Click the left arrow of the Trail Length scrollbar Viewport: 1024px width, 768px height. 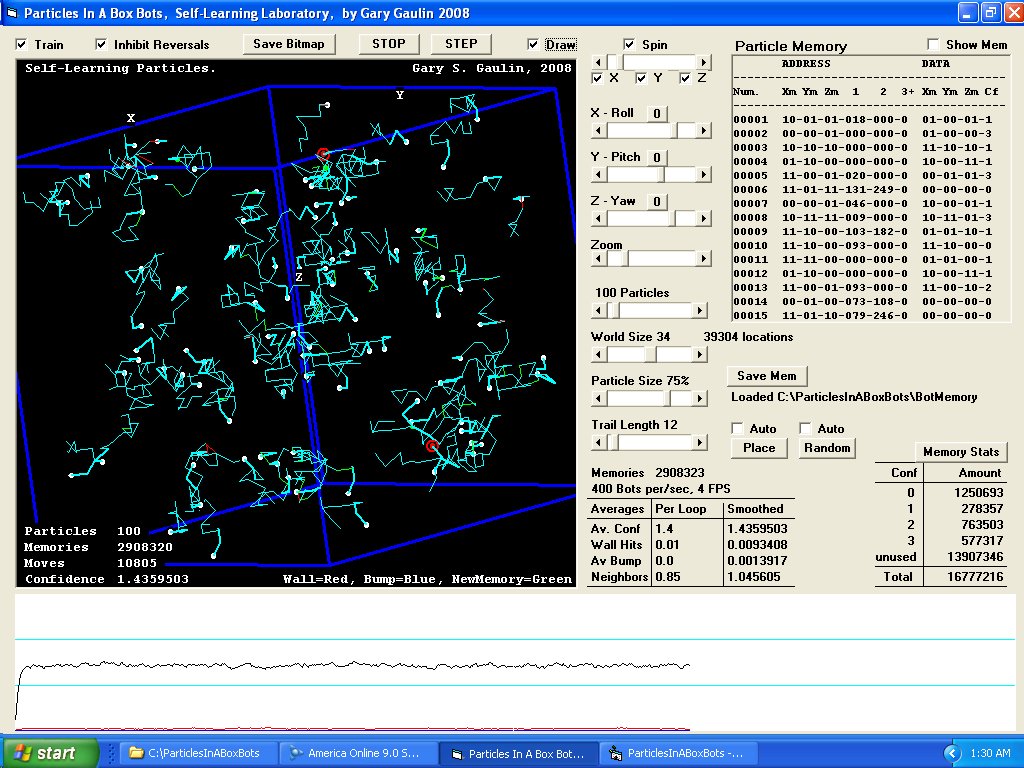598,442
